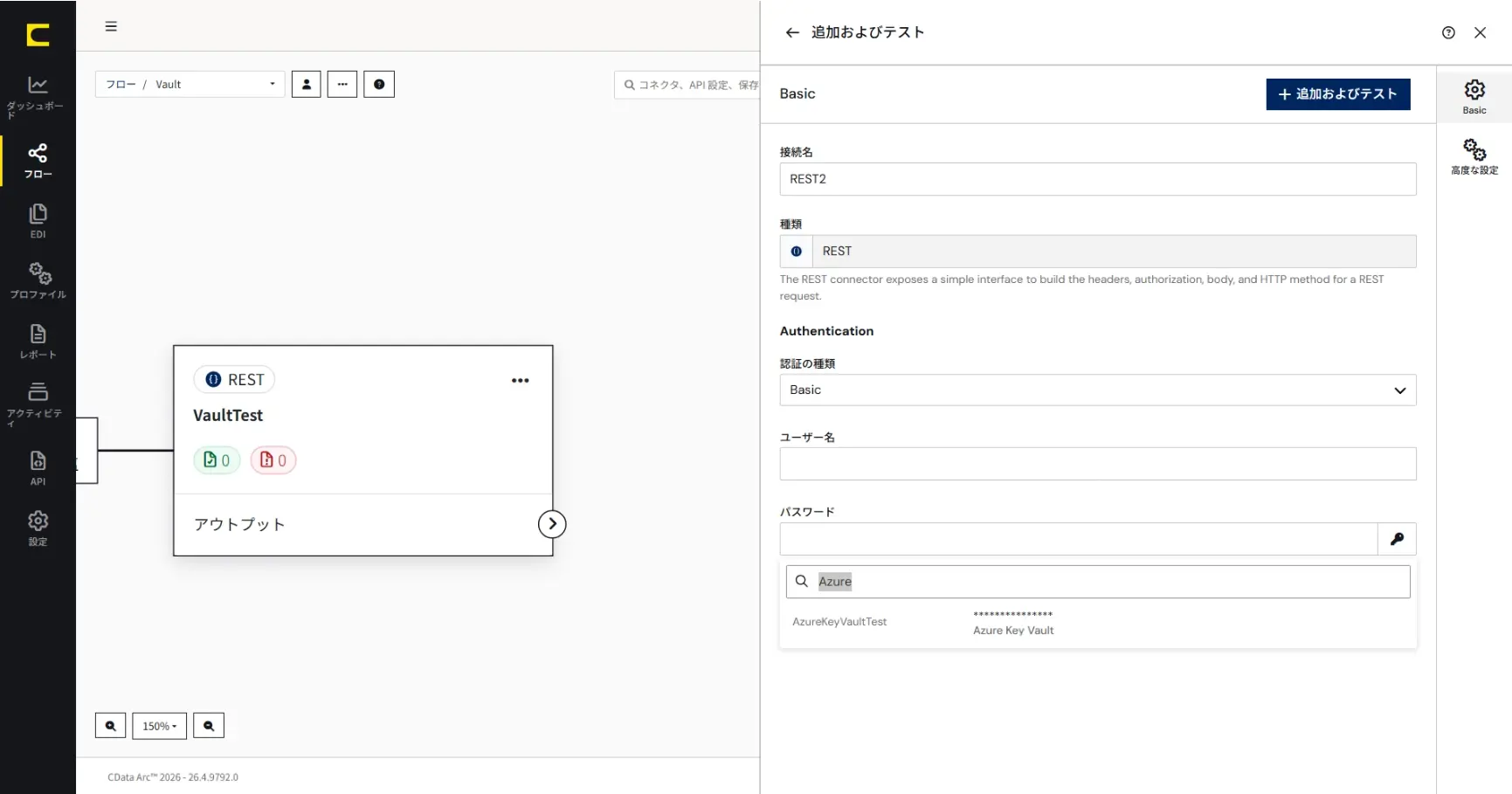Open the API section in sidebar
The width and height of the screenshot is (1512, 794).
click(x=38, y=468)
